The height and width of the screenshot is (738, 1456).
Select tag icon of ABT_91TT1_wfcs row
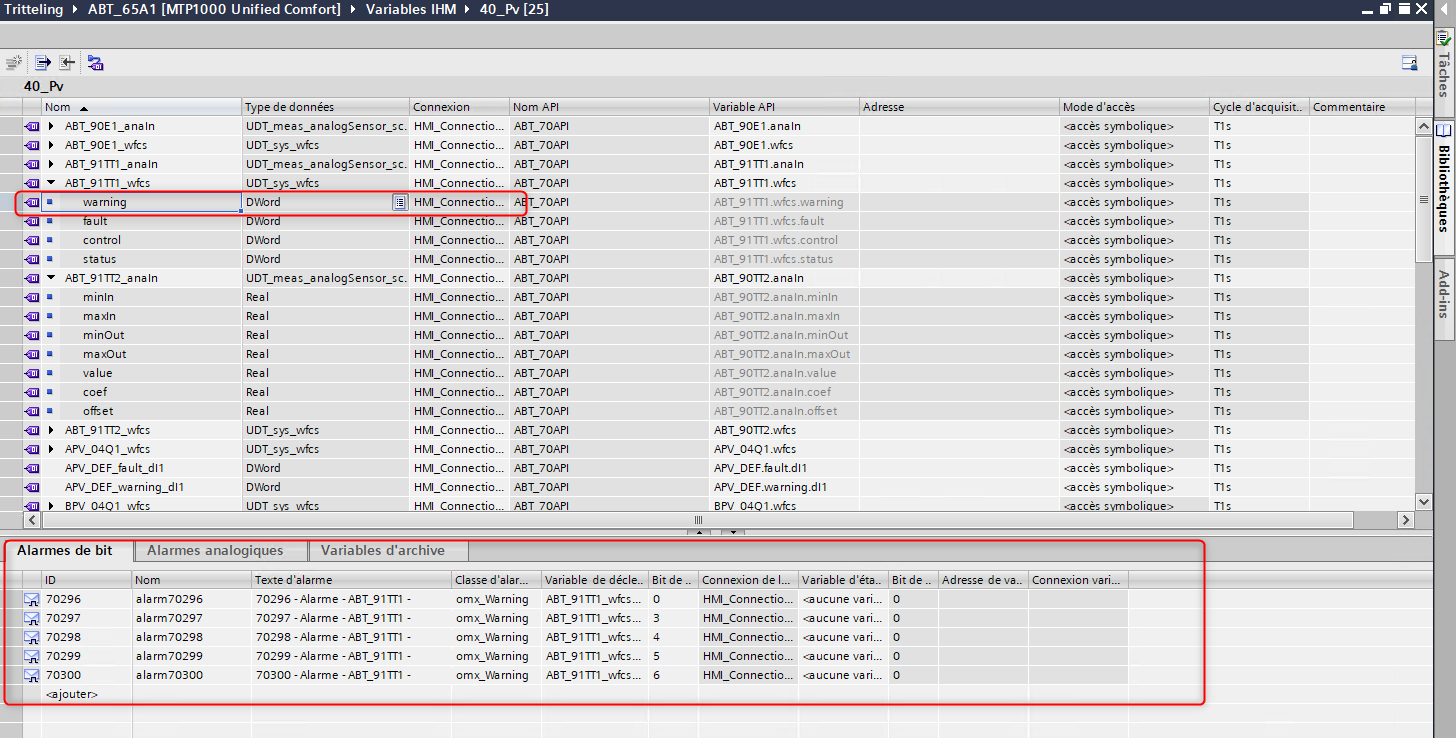point(32,183)
